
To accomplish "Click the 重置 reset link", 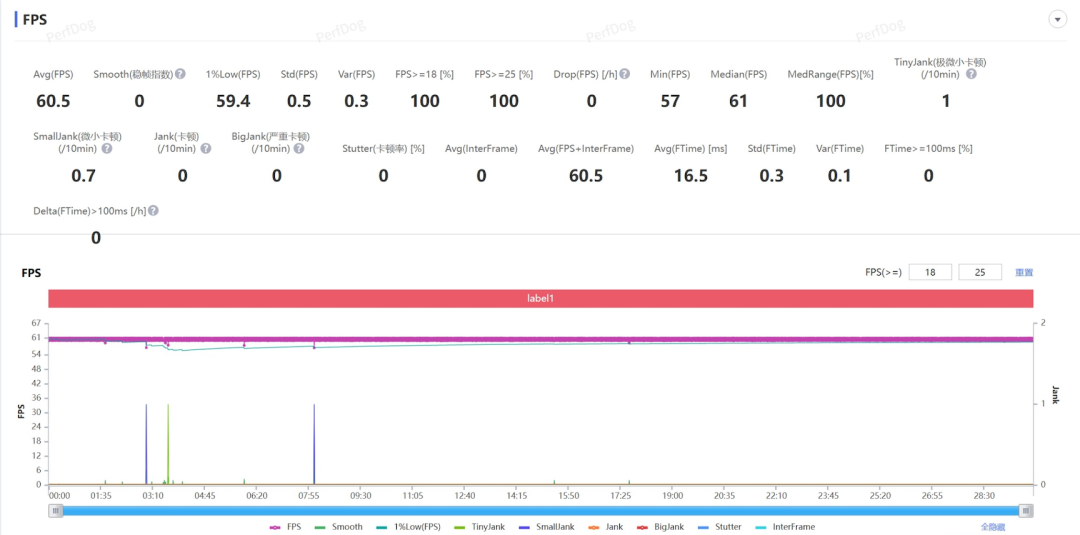I will [x=1024, y=273].
